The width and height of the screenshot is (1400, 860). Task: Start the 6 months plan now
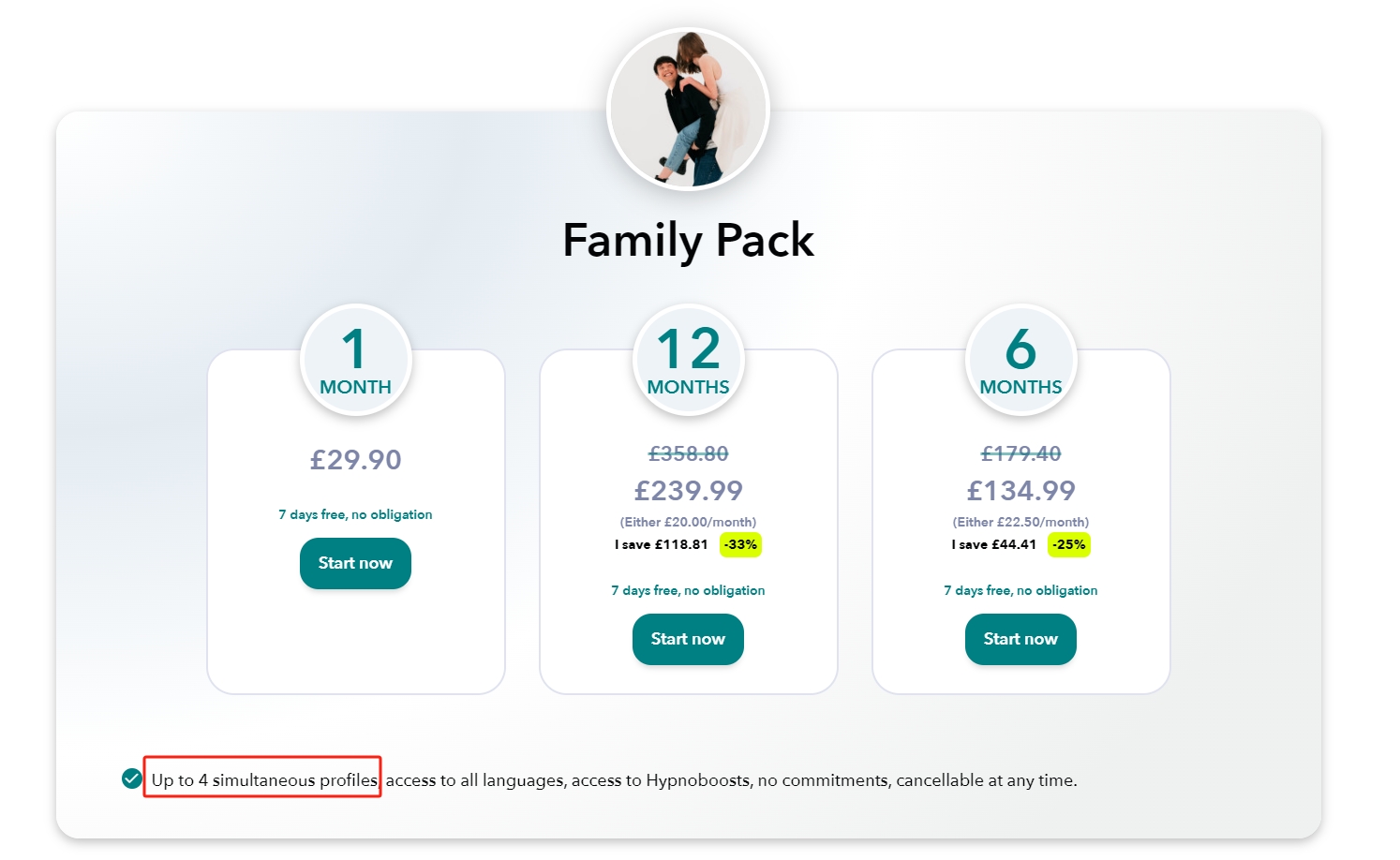click(x=1020, y=639)
